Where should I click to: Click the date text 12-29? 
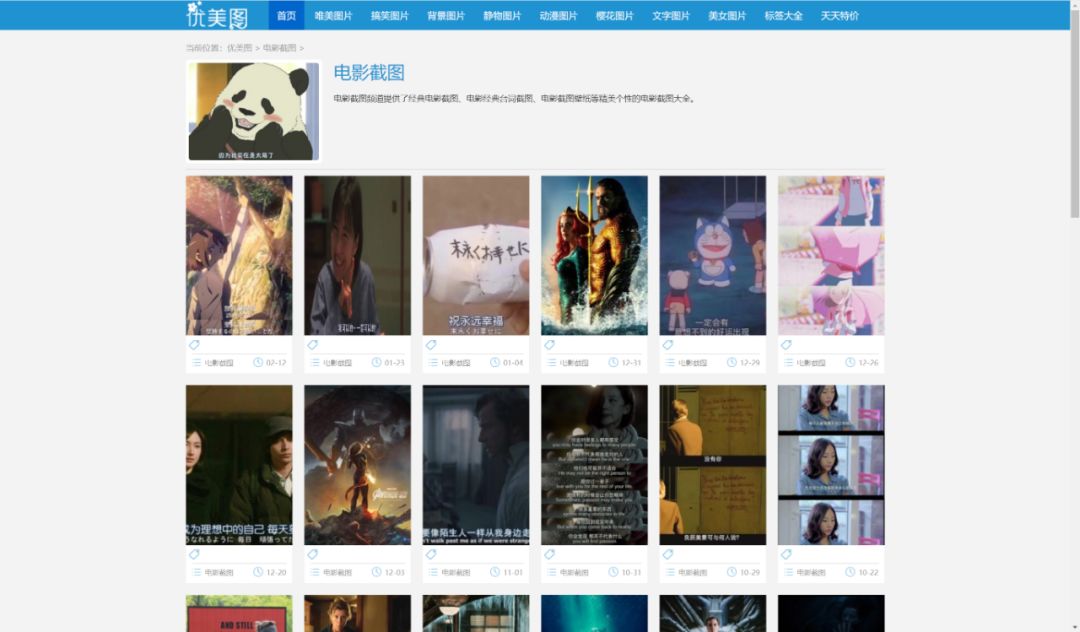tap(750, 363)
